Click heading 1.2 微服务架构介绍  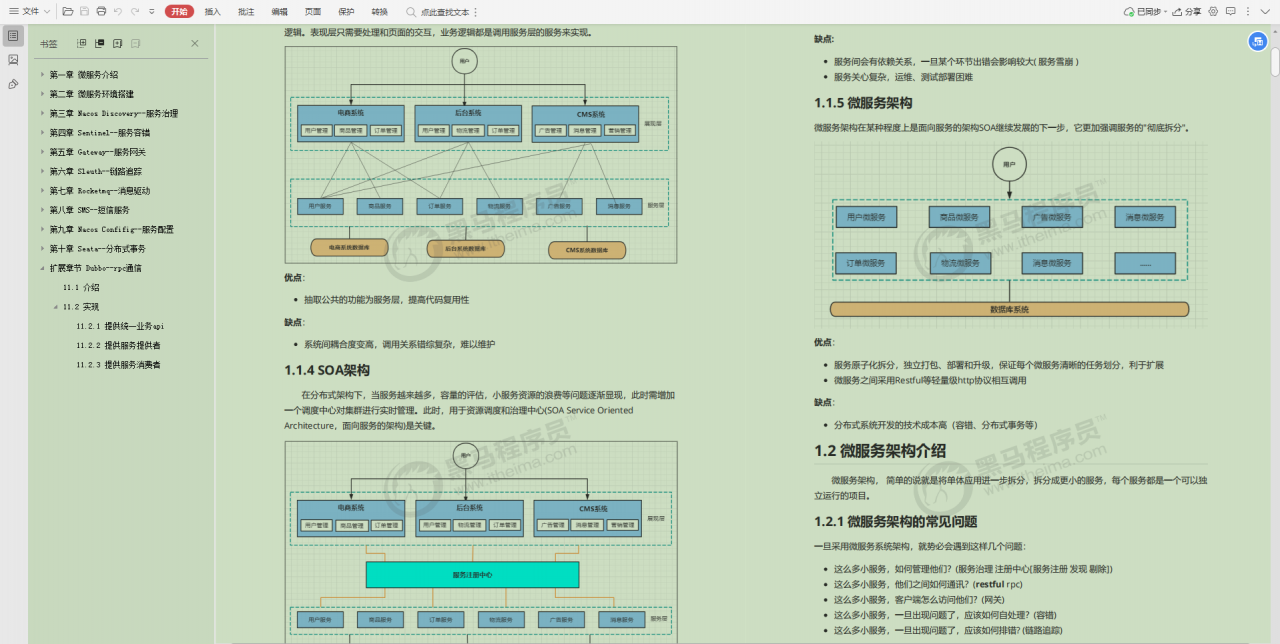pos(880,451)
